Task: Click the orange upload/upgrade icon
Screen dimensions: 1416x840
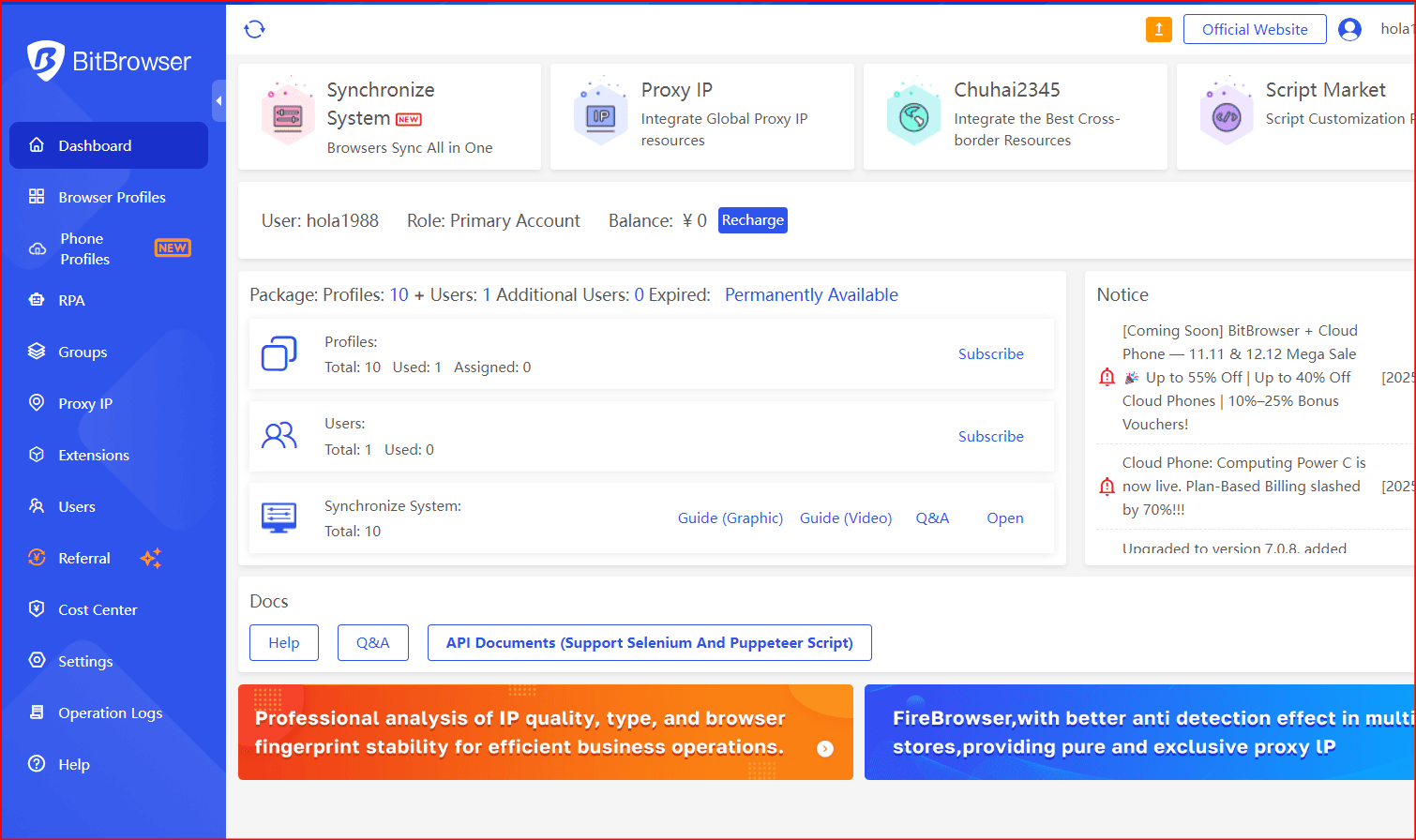Action: coord(1159,29)
